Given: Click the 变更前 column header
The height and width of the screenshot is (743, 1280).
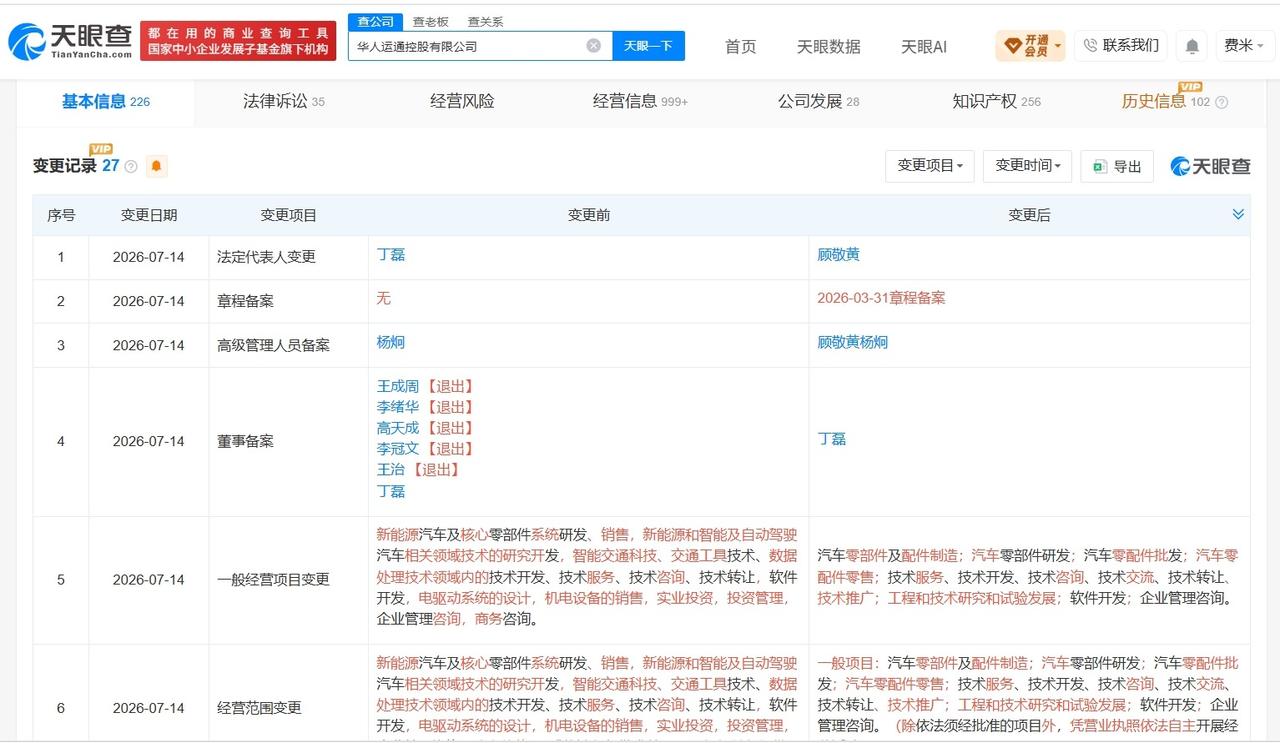Looking at the screenshot, I should pyautogui.click(x=589, y=215).
